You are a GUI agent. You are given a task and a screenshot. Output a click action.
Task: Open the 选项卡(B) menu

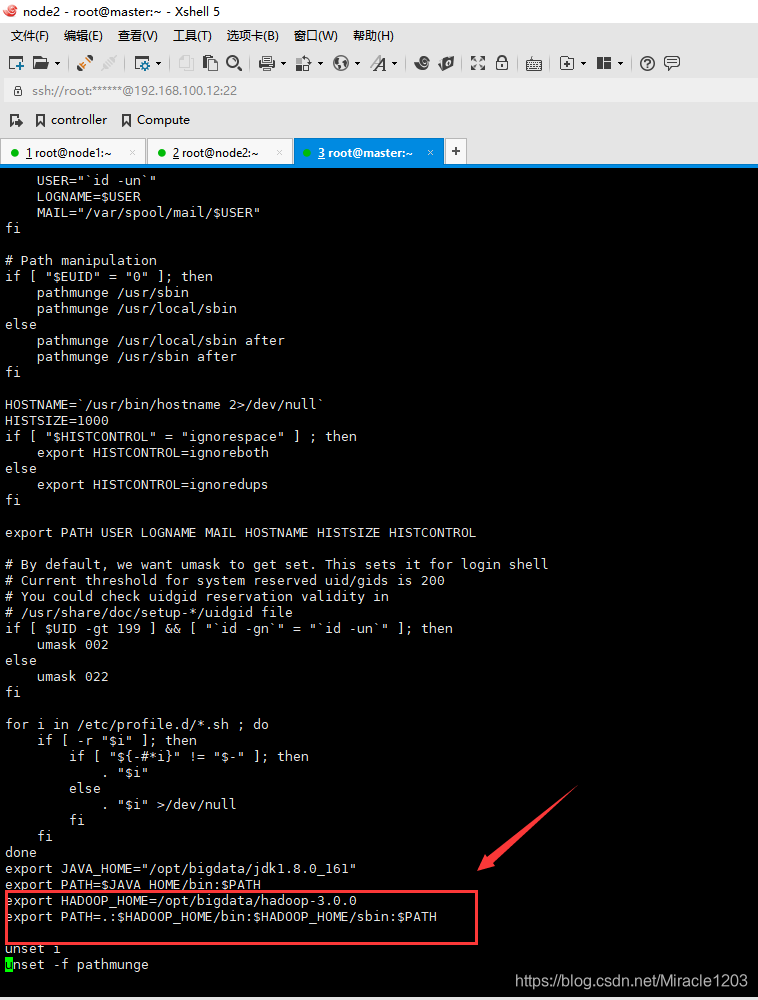[252, 36]
